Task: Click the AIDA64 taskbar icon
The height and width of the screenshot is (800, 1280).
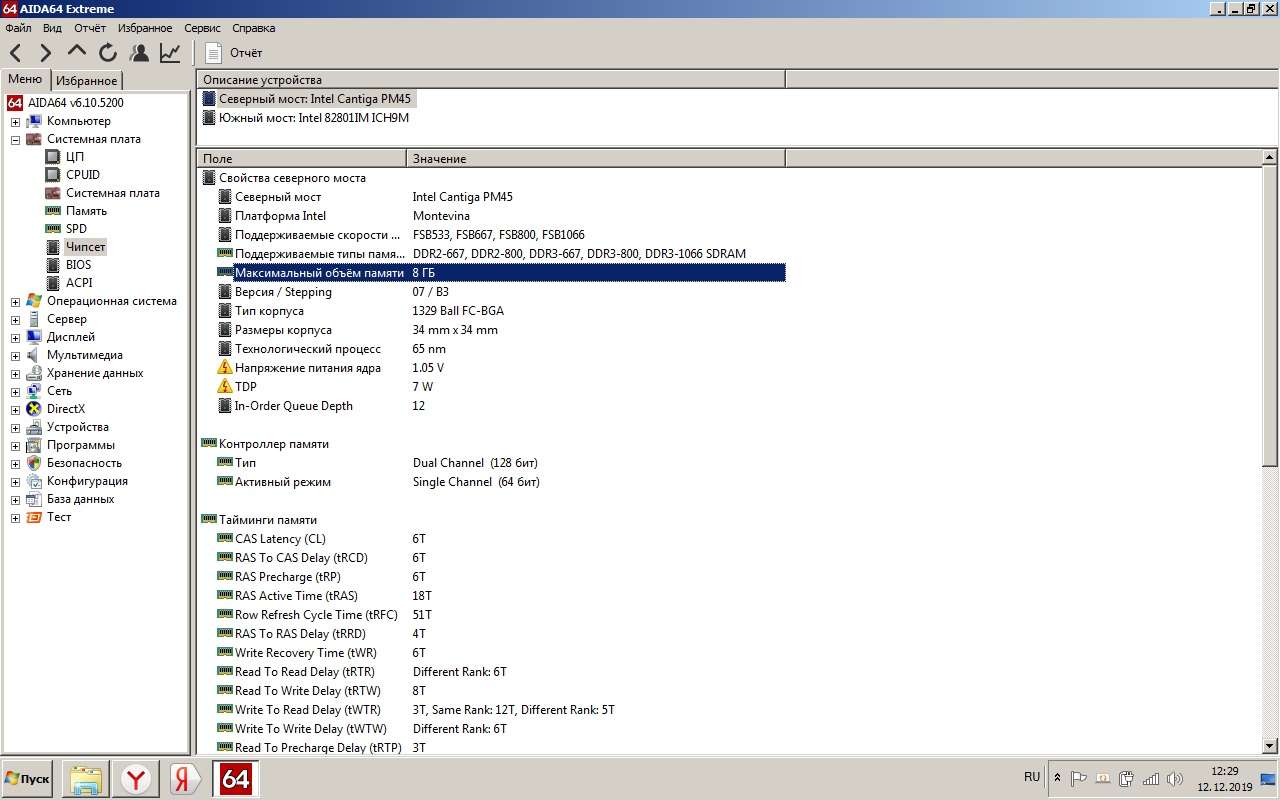Action: tap(236, 779)
